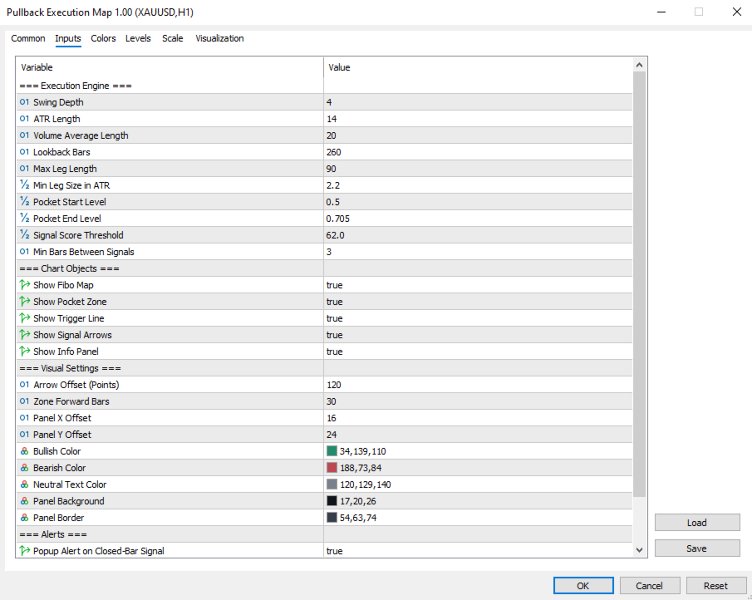The height and width of the screenshot is (600, 752).
Task: Toggle the Show Pocket Zone true value
Action: [334, 302]
